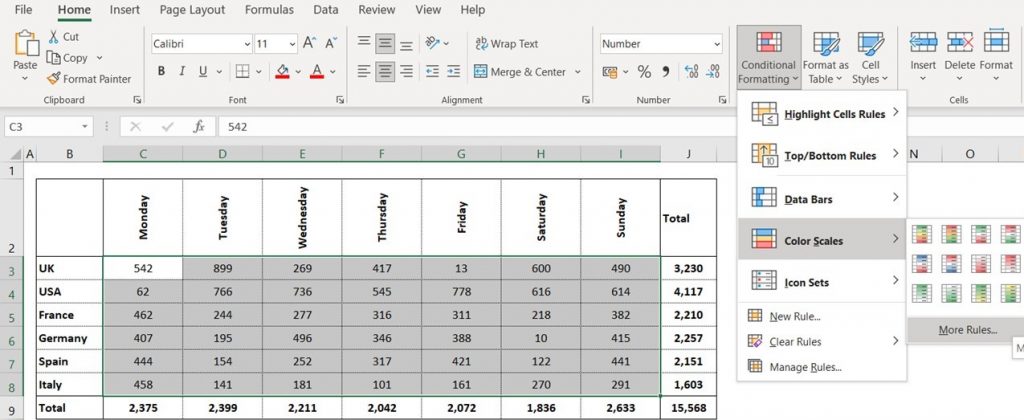Toggle Bold formatting
Image resolution: width=1024 pixels, height=420 pixels.
(161, 72)
